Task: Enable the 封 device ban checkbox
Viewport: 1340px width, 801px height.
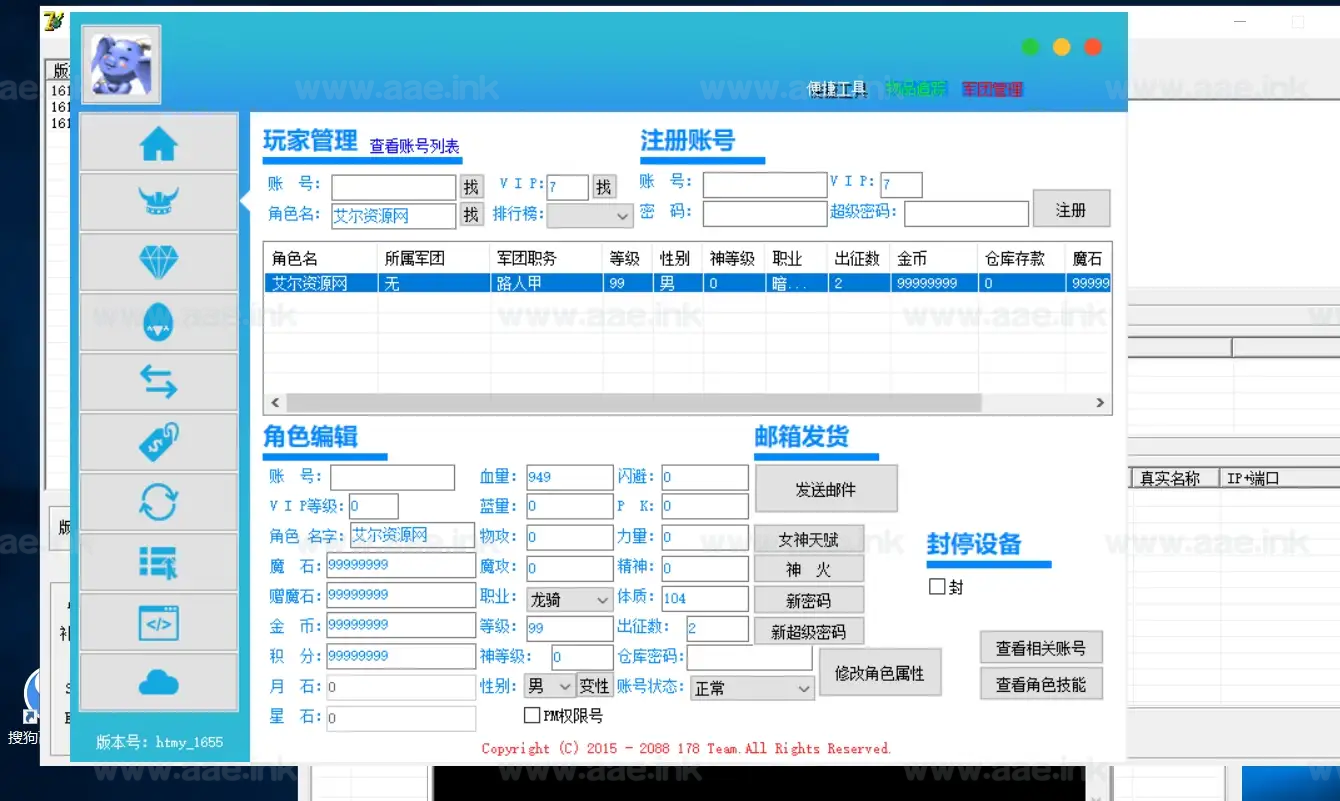Action: [x=937, y=587]
